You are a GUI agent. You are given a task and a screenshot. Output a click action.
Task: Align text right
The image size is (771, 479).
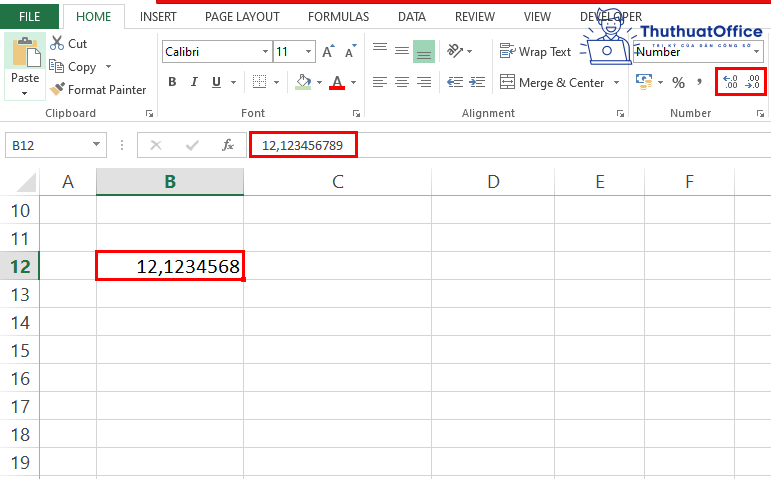424,82
